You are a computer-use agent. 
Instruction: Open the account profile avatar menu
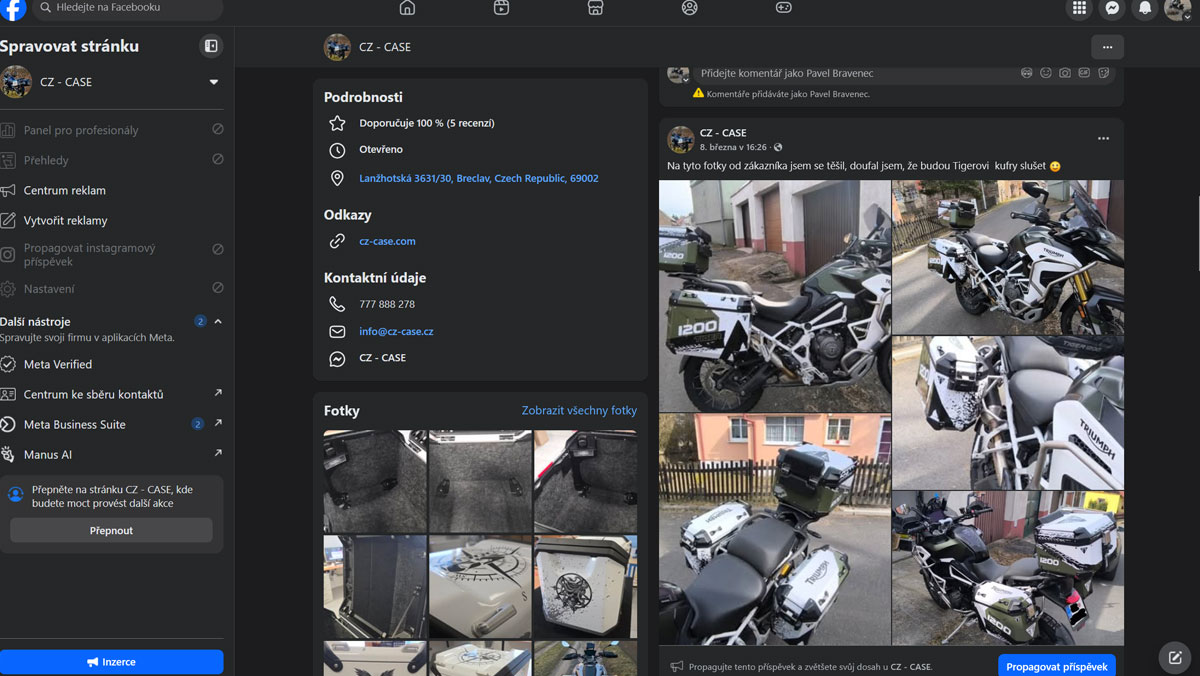tap(1178, 8)
